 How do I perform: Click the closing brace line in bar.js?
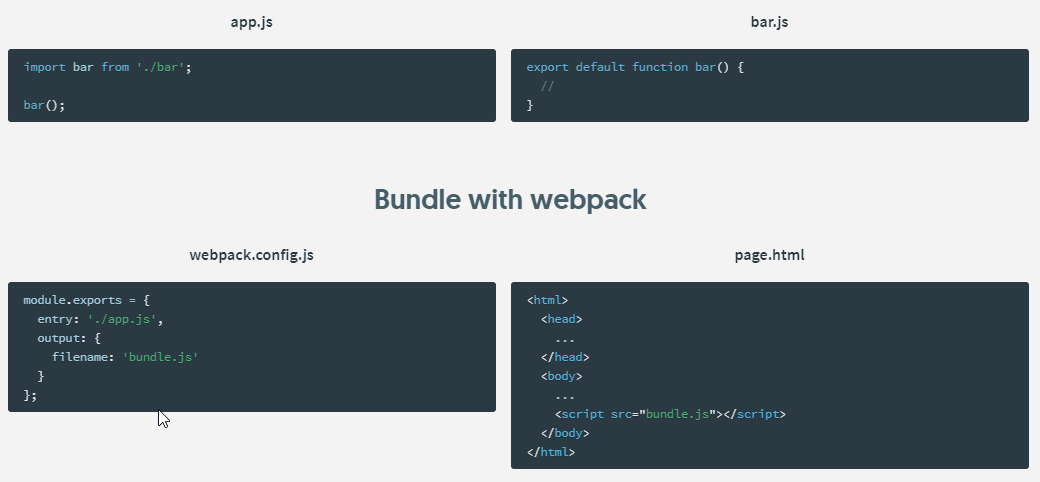tap(530, 105)
